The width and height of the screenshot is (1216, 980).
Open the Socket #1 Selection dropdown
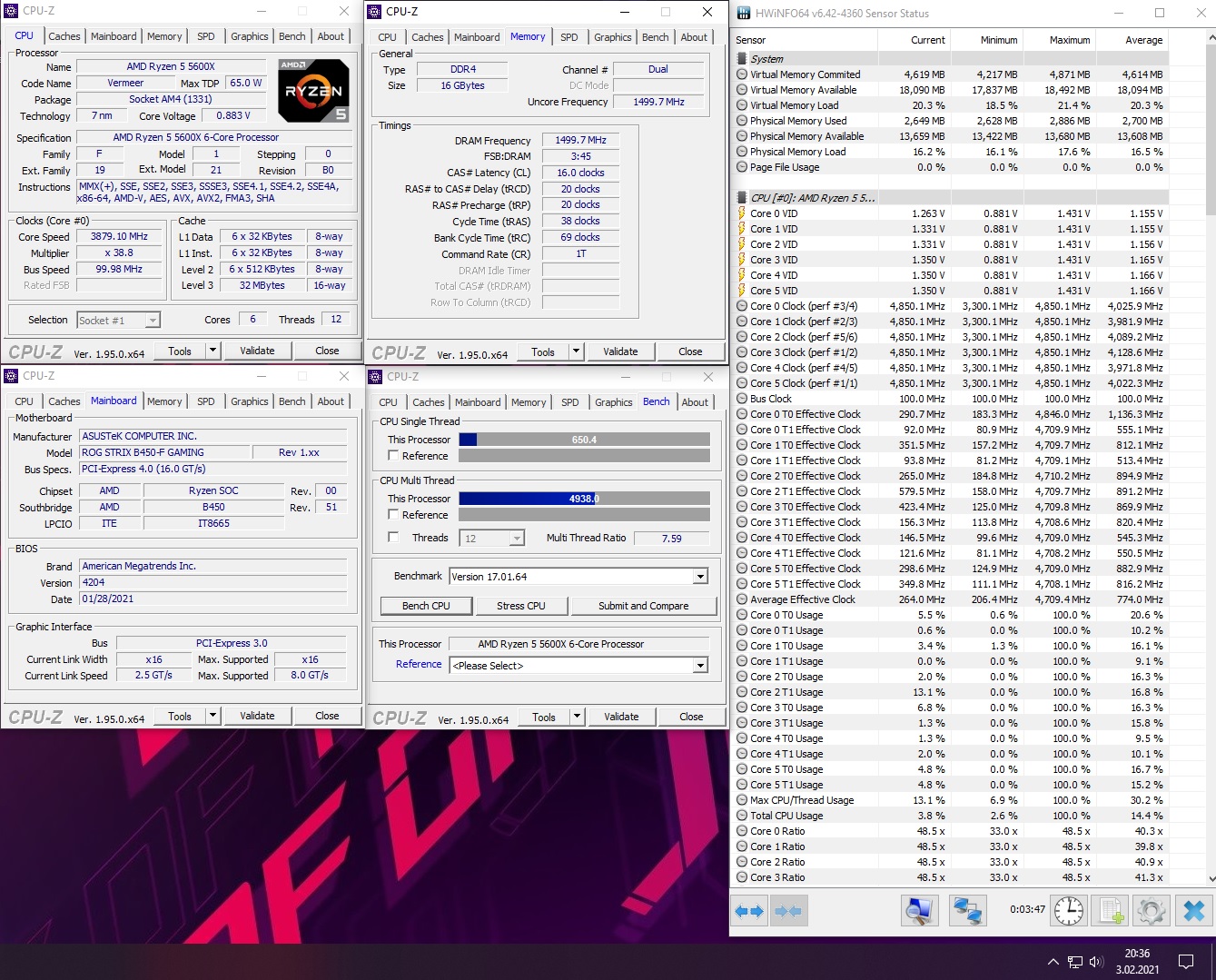coord(119,320)
